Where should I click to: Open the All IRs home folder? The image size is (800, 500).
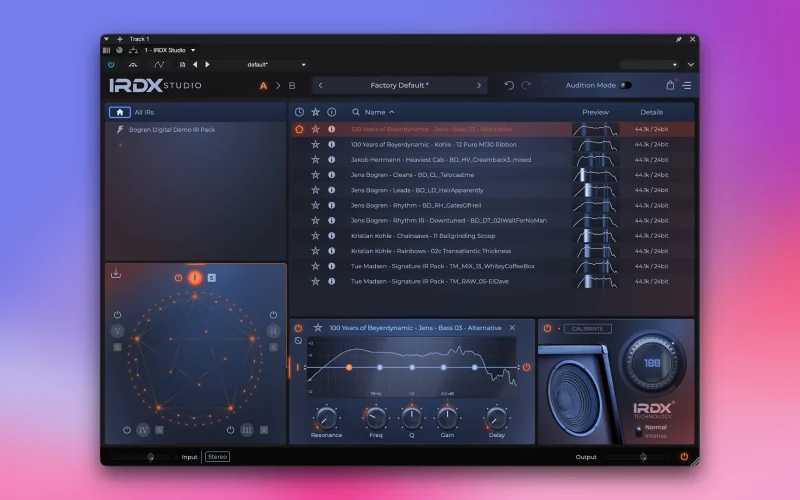click(x=119, y=112)
